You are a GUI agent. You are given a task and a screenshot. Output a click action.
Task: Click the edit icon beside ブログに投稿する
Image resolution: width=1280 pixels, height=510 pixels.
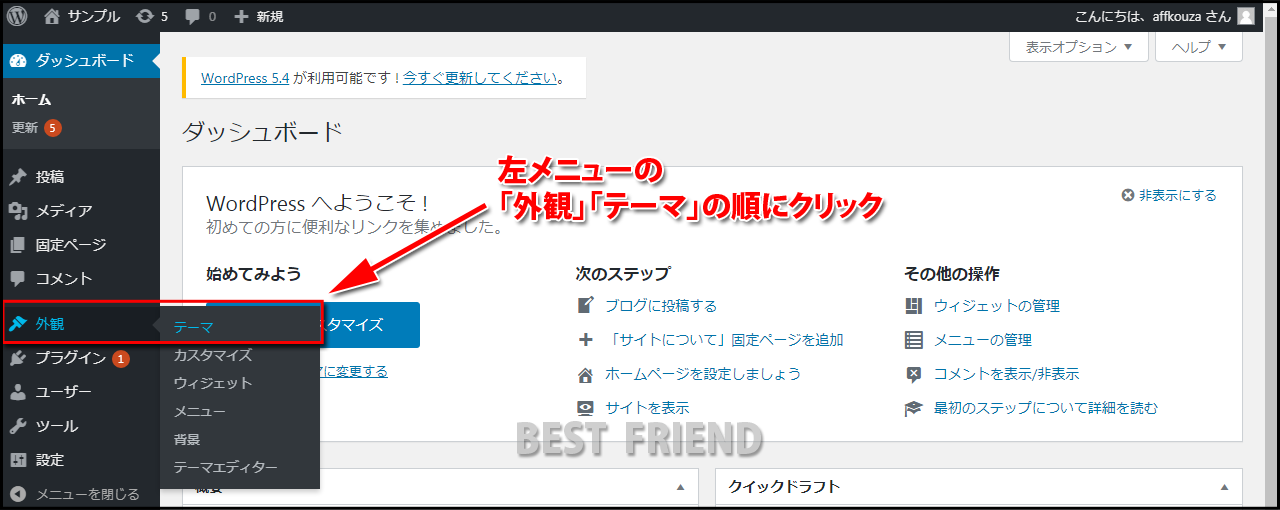click(586, 306)
